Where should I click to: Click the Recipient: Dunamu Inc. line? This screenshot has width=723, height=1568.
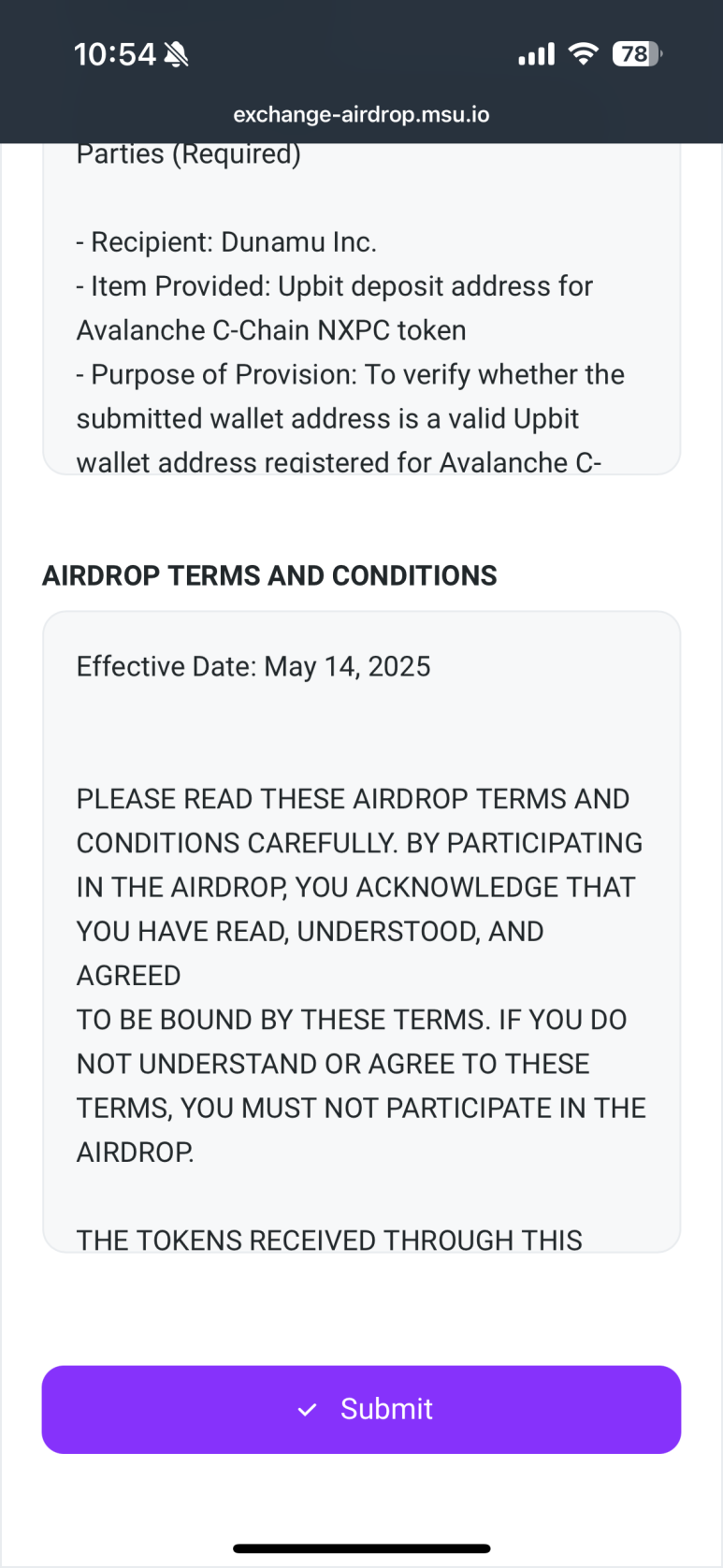tap(226, 242)
